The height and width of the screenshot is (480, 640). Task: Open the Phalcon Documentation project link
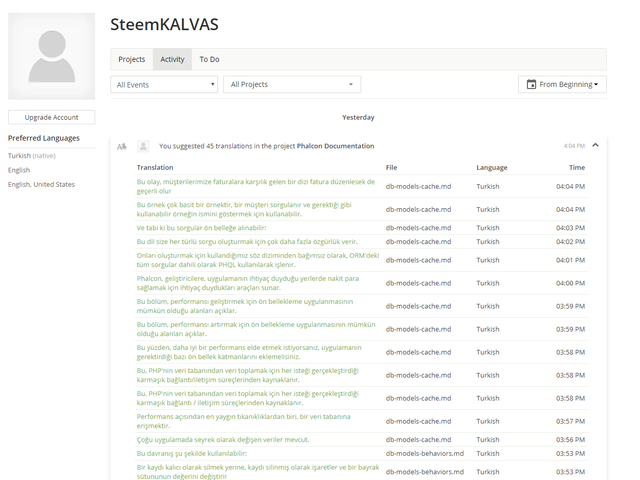tap(335, 146)
